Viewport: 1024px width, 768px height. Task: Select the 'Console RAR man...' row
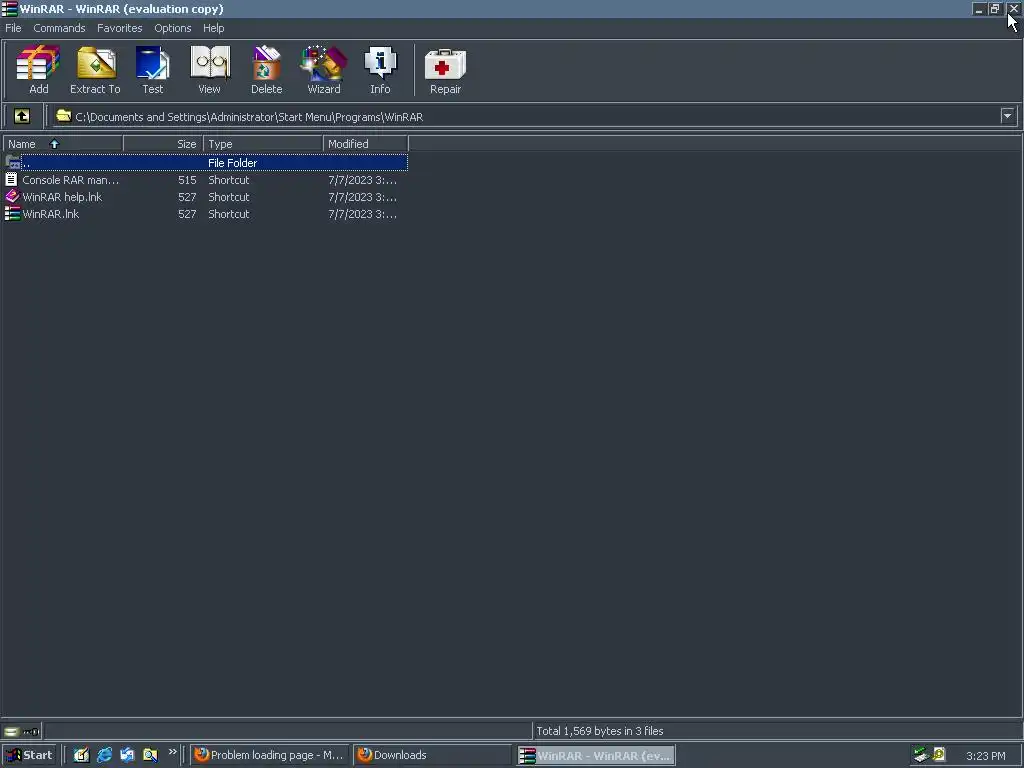pyautogui.click(x=206, y=180)
